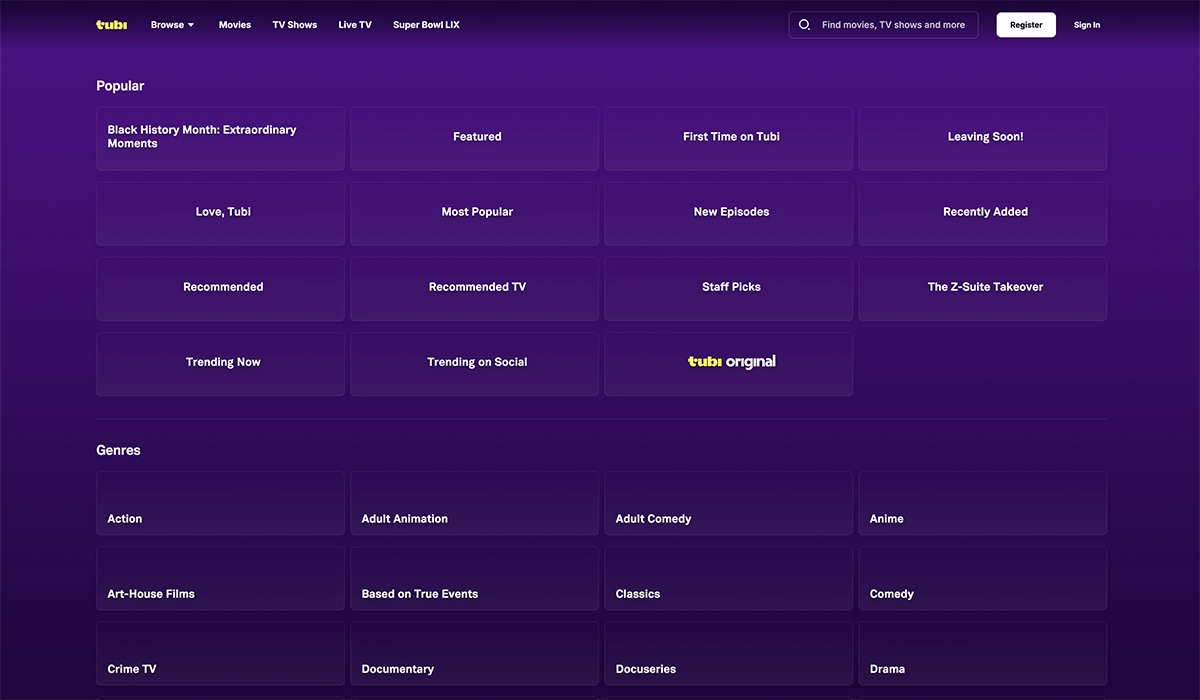Open The Z-Suite Takeover tile

click(983, 289)
